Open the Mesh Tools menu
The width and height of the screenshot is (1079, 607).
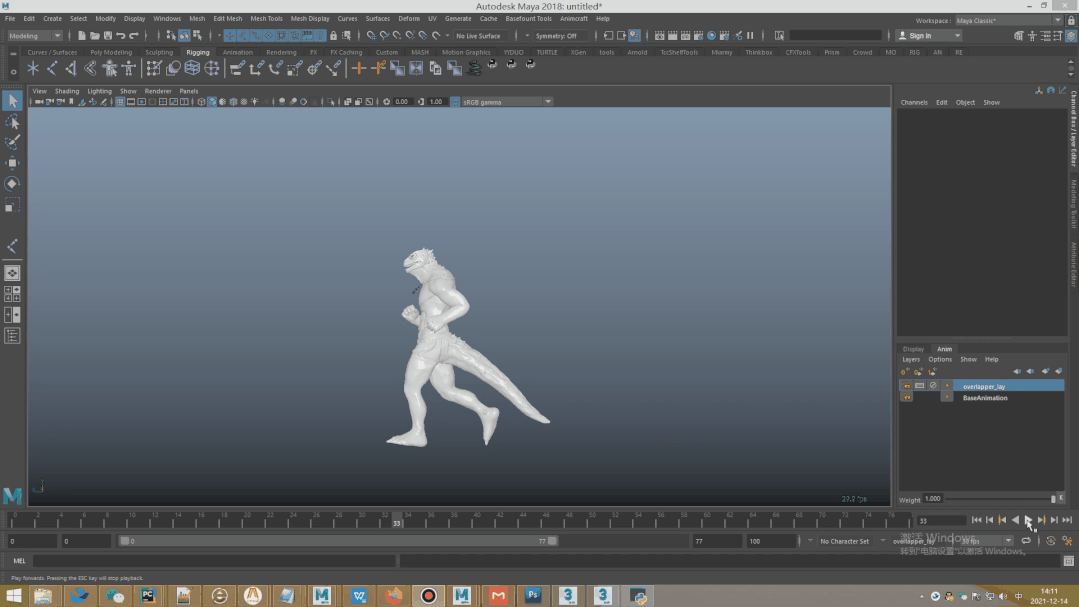click(266, 19)
